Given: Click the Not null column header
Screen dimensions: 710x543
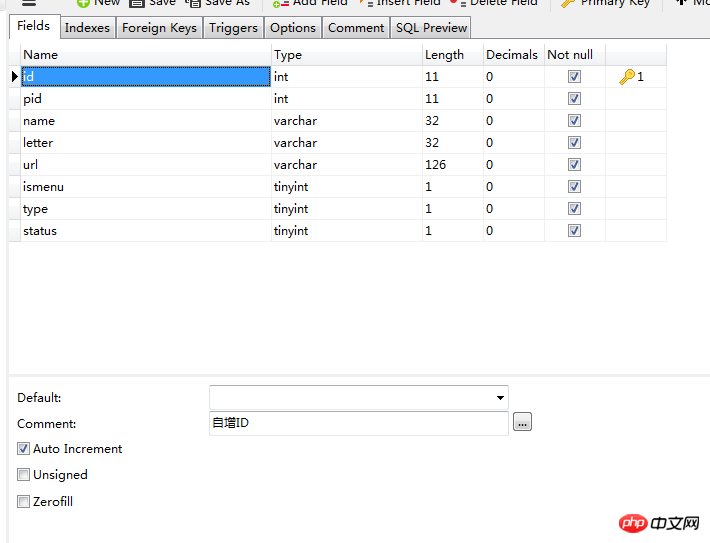Looking at the screenshot, I should 575,55.
